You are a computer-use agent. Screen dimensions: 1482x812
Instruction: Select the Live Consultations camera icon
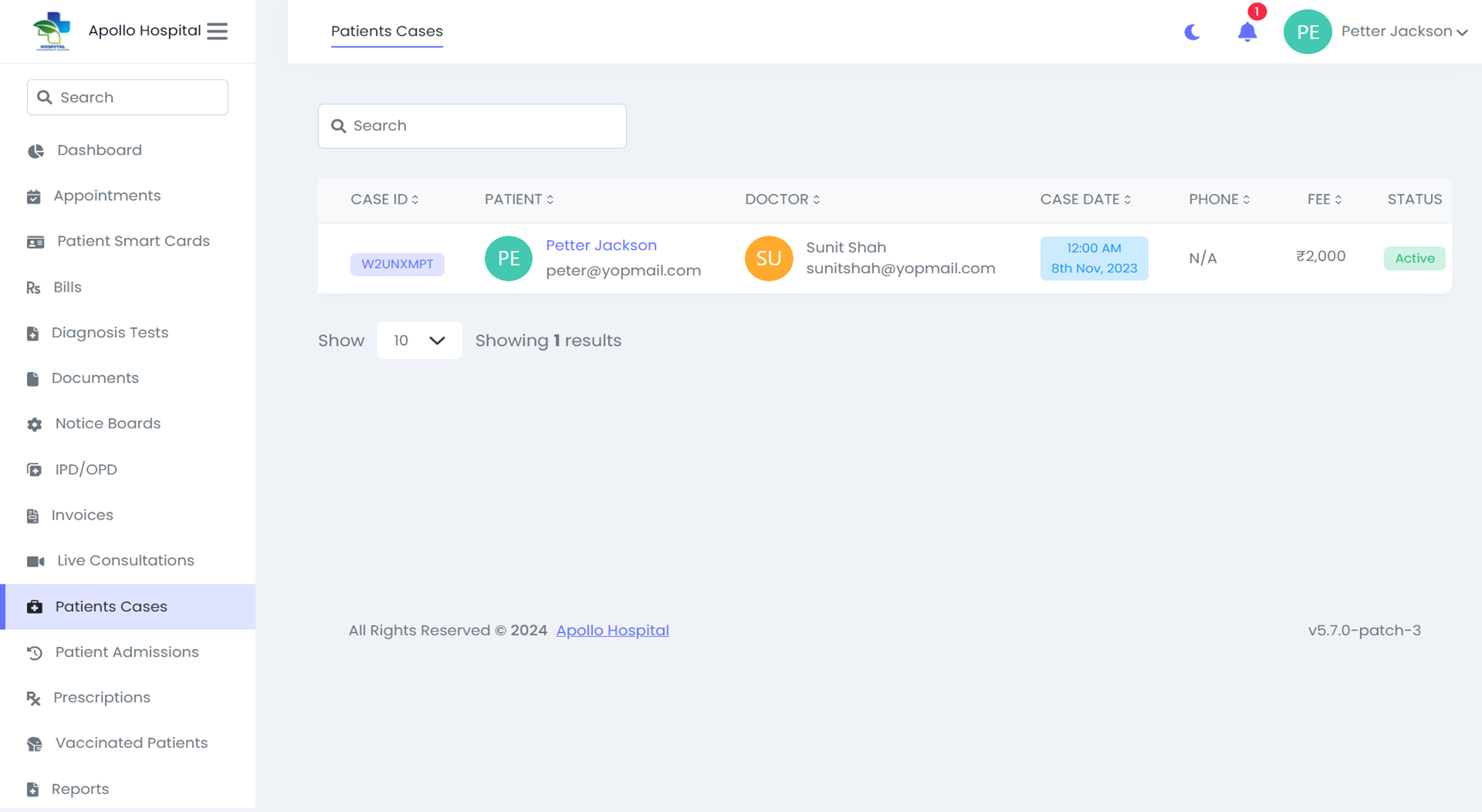pos(36,560)
